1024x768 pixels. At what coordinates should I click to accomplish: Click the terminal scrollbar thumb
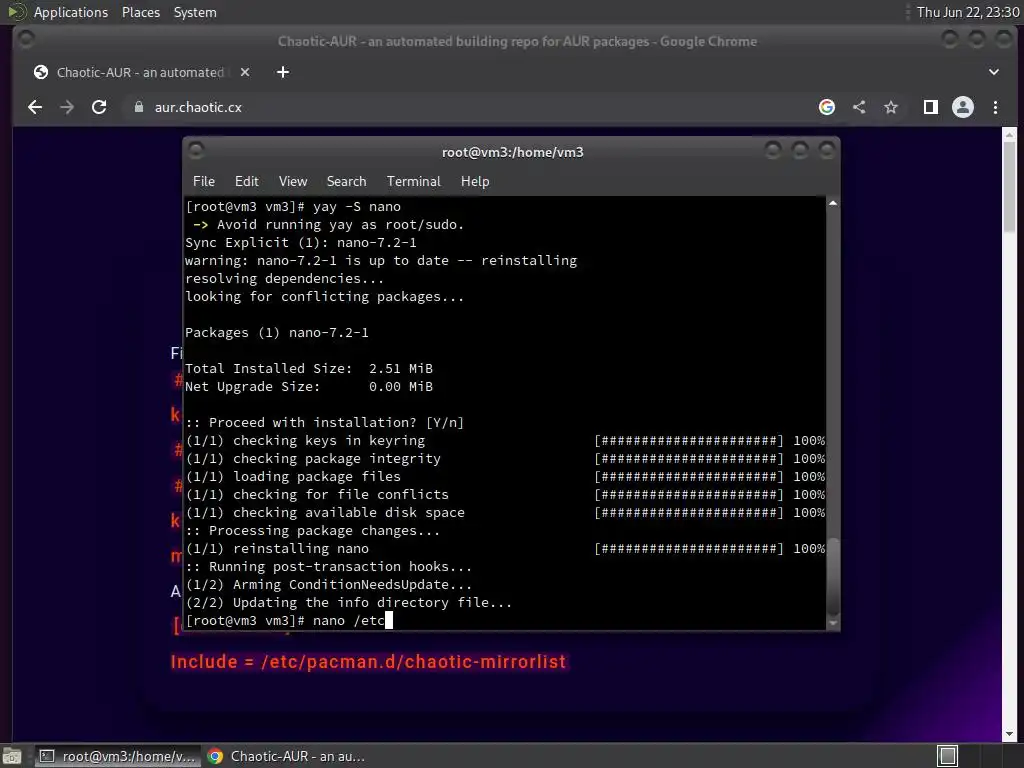click(x=833, y=576)
